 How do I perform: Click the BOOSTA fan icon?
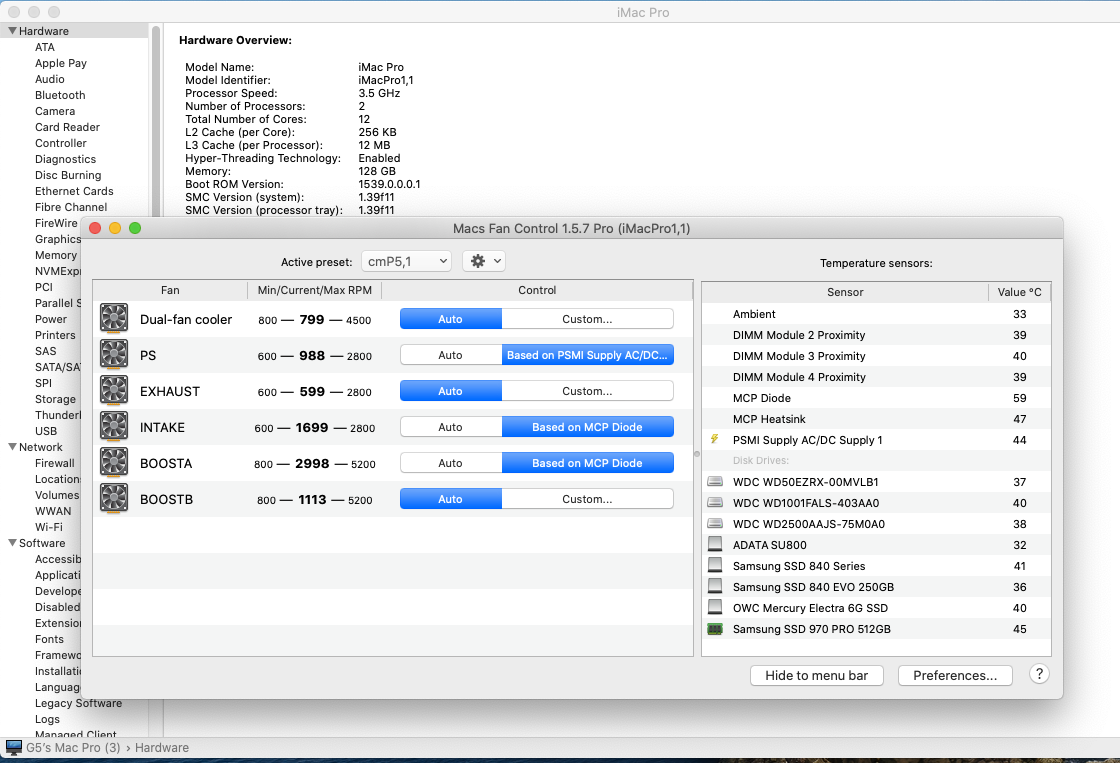[114, 463]
